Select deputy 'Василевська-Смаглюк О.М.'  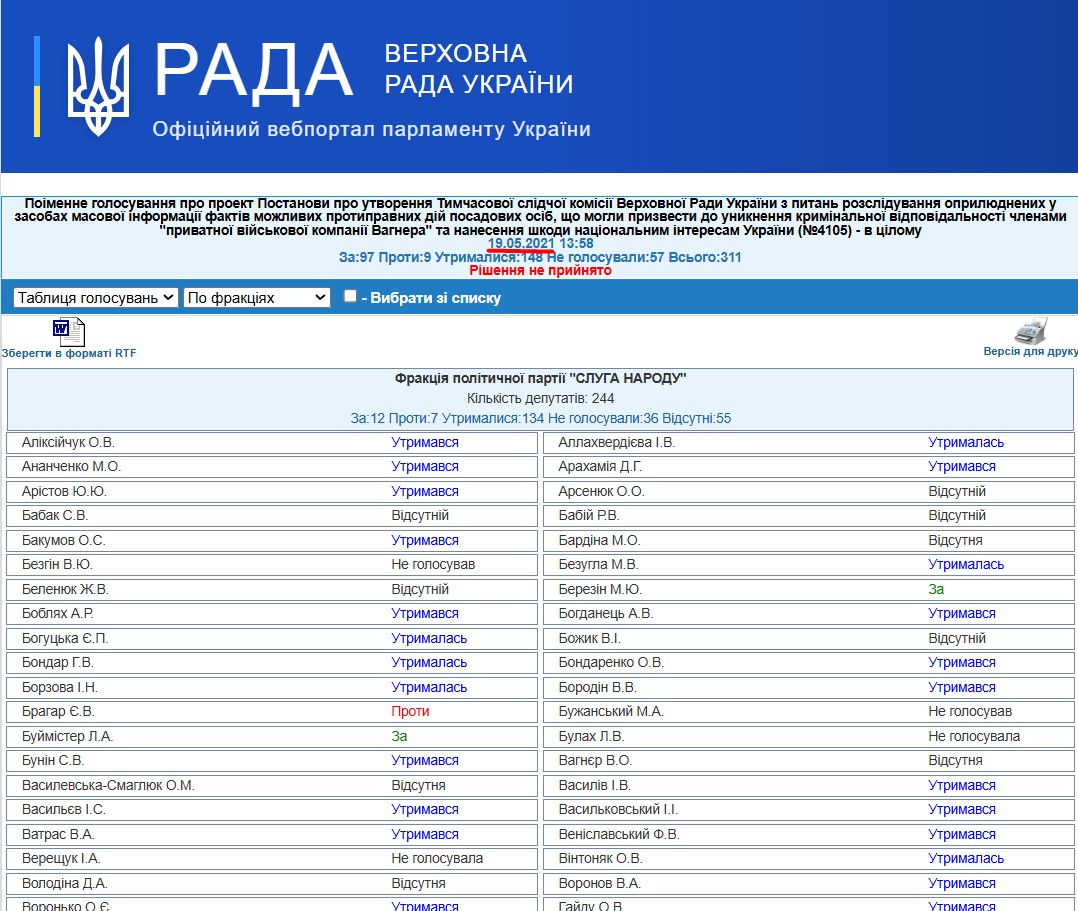point(108,785)
